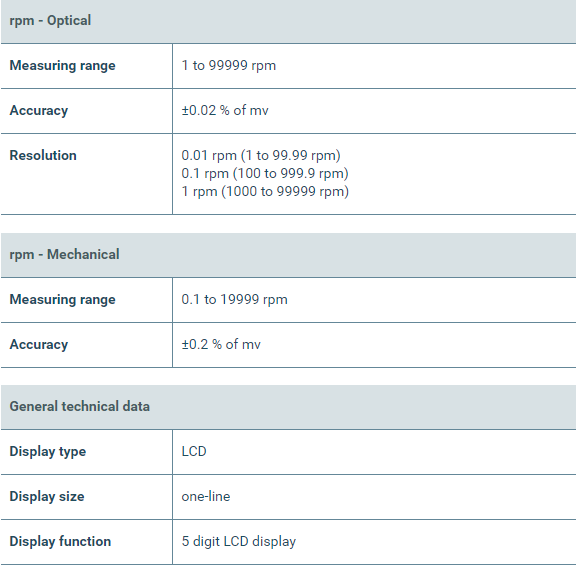Select the ±0.2 % of mv value
Screen dimensions: 576x566
click(221, 344)
